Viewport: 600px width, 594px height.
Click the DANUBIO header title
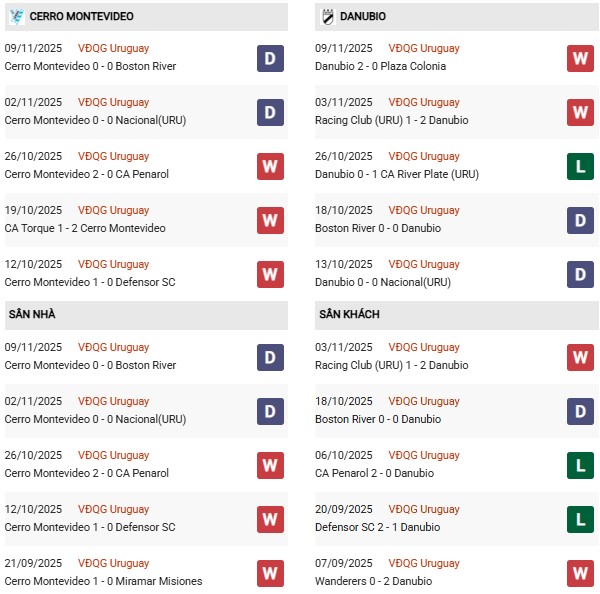pos(364,17)
